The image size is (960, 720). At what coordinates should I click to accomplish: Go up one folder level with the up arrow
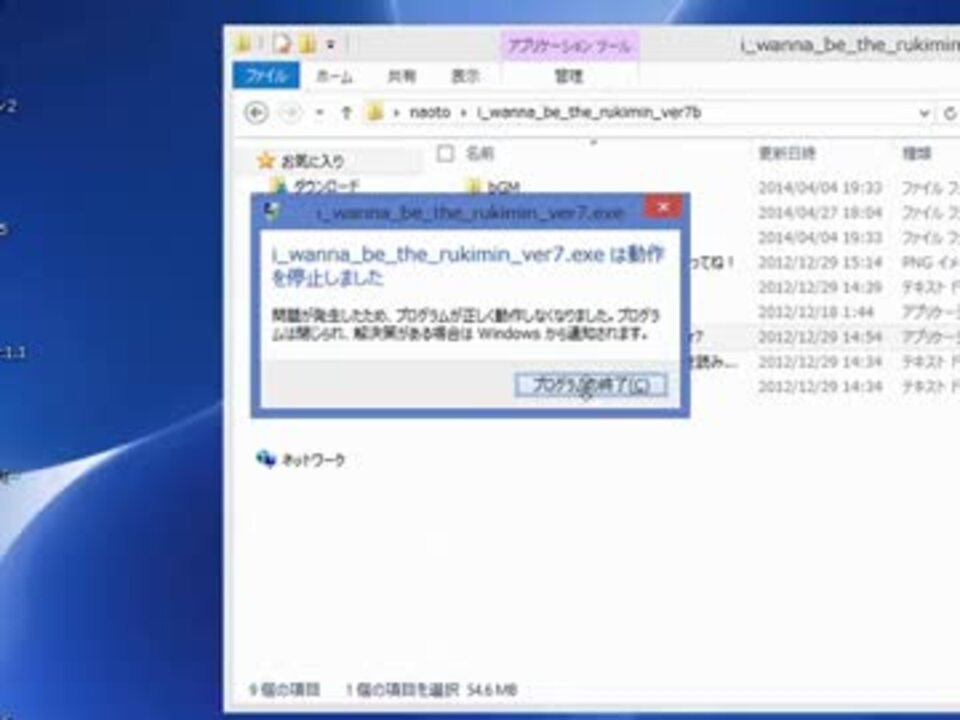click(x=346, y=113)
